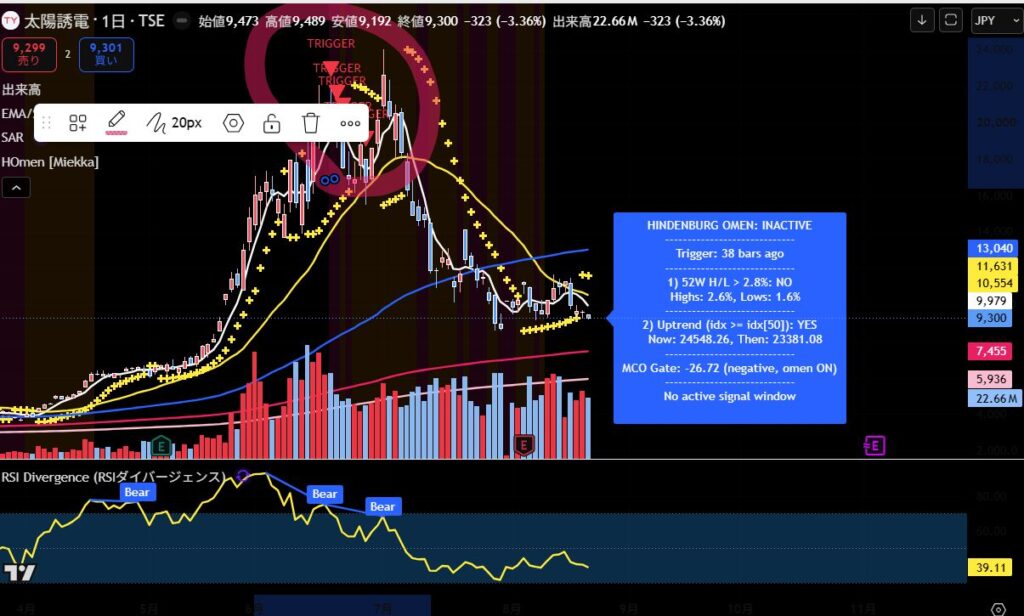Open the drawing templates icon in floating toolbar

(x=78, y=123)
